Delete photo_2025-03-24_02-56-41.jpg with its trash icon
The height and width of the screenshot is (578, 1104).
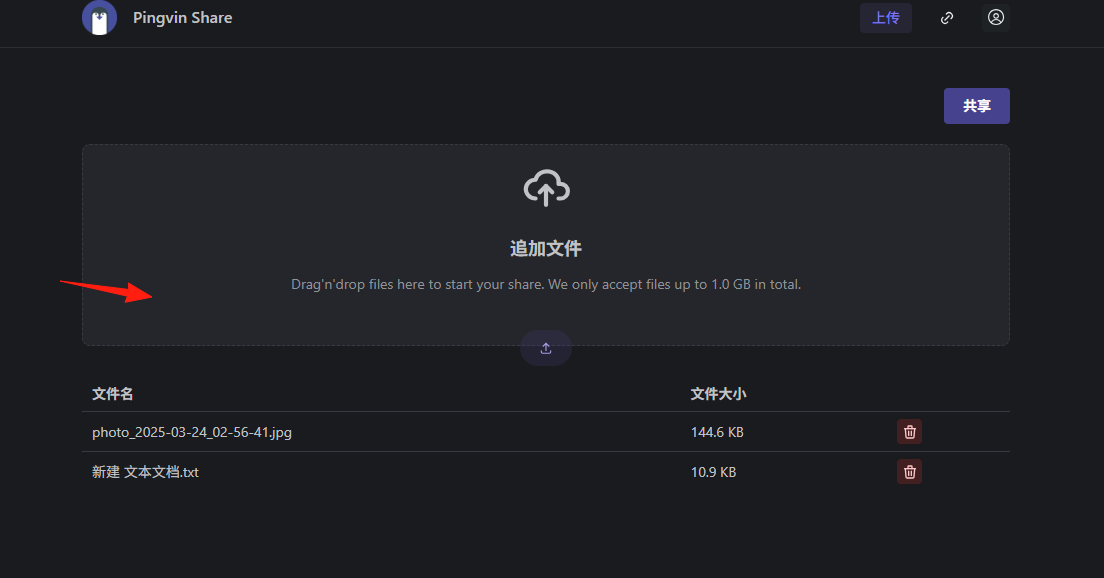pyautogui.click(x=910, y=432)
